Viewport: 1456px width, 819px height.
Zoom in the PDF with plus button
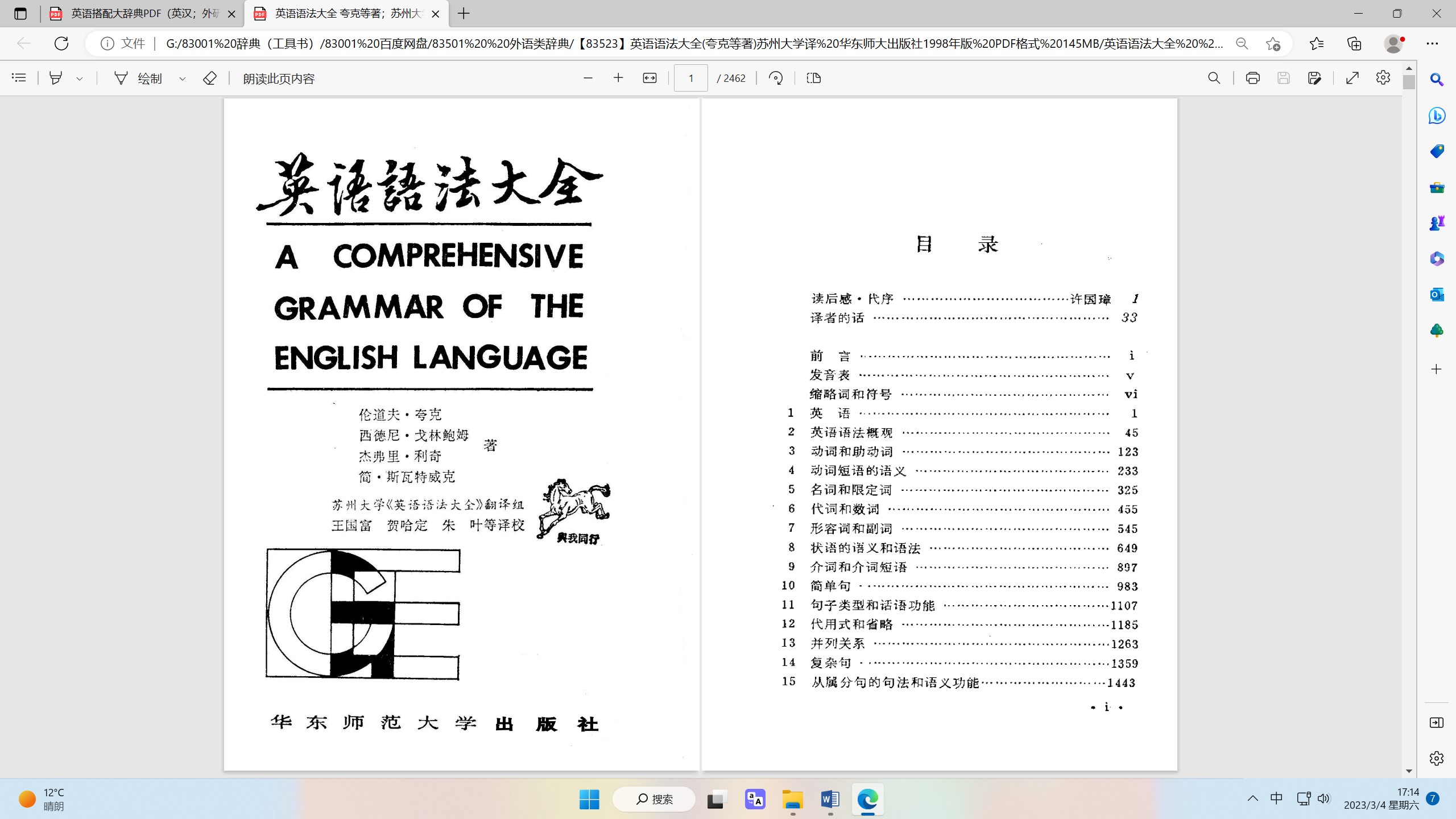[x=618, y=78]
